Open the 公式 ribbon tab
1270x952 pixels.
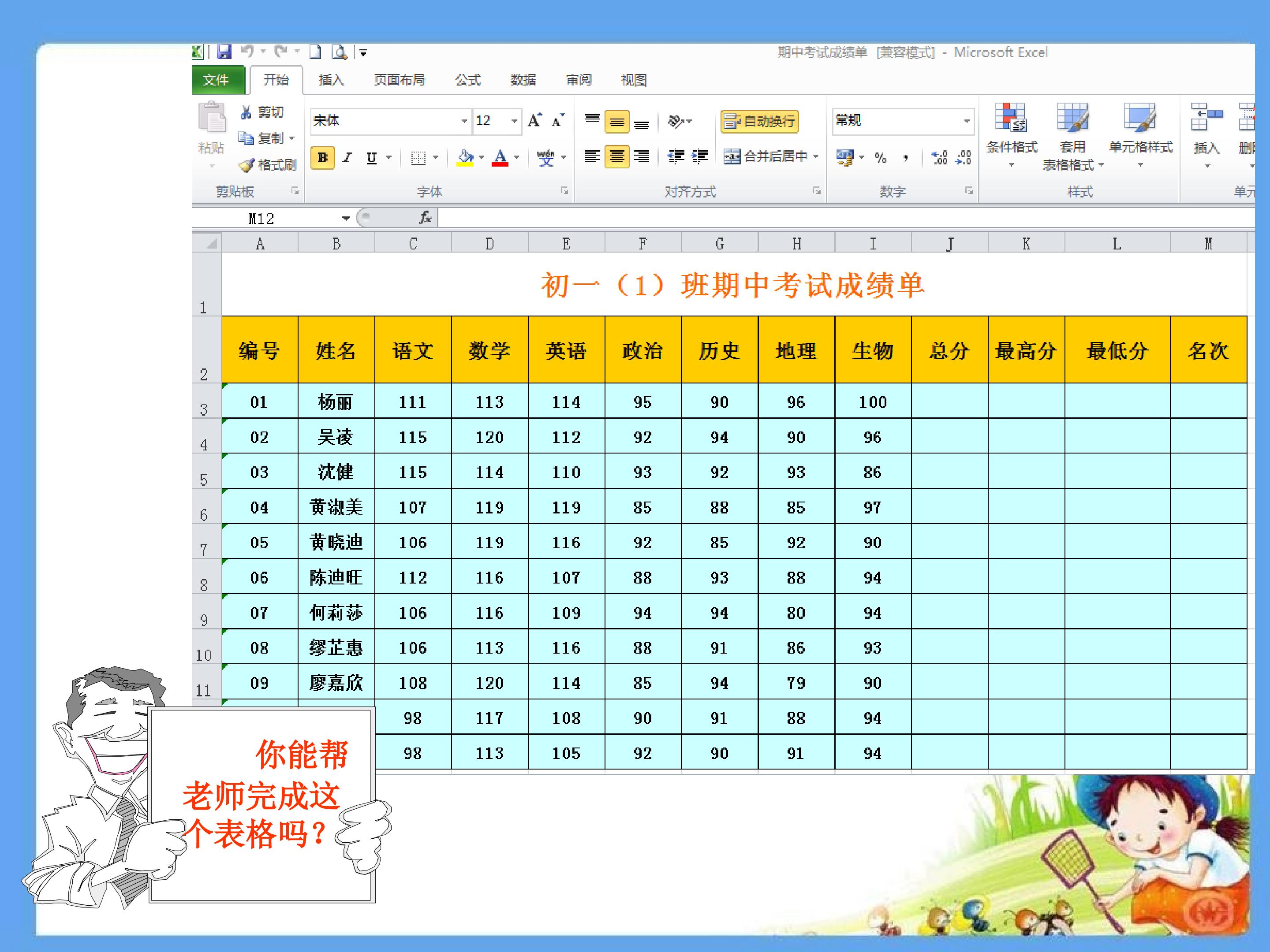pos(467,80)
